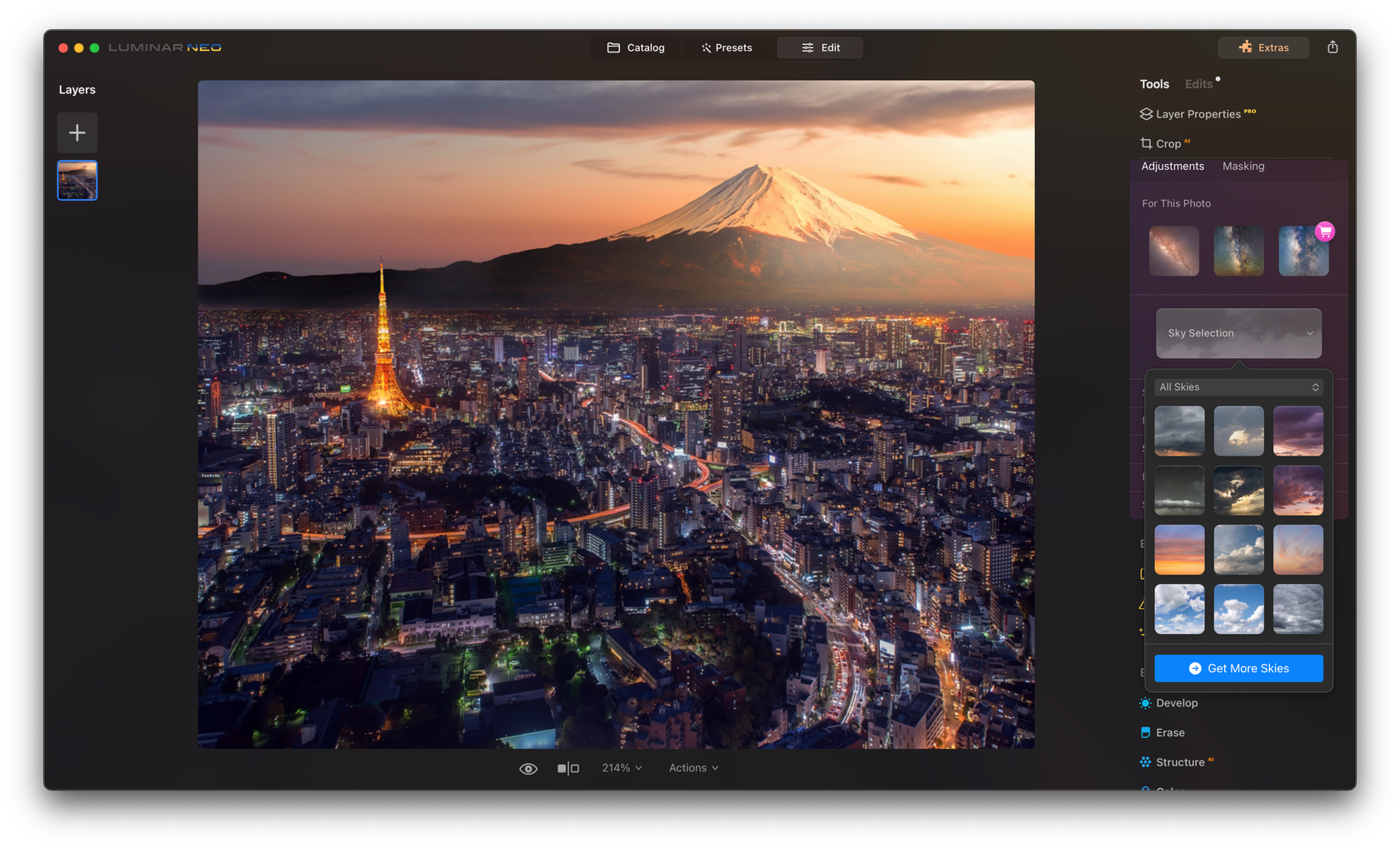Toggle the before/after preview eye
Viewport: 1400px width, 848px height.
coord(528,767)
